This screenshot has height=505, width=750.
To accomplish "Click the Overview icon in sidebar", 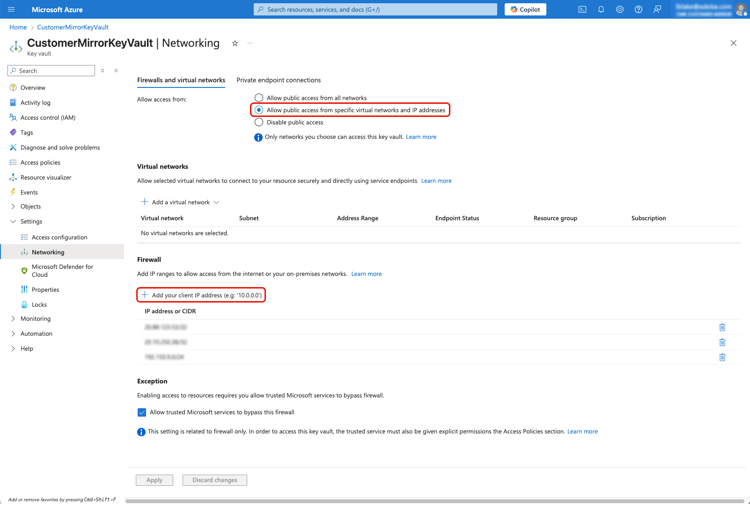I will pos(13,88).
